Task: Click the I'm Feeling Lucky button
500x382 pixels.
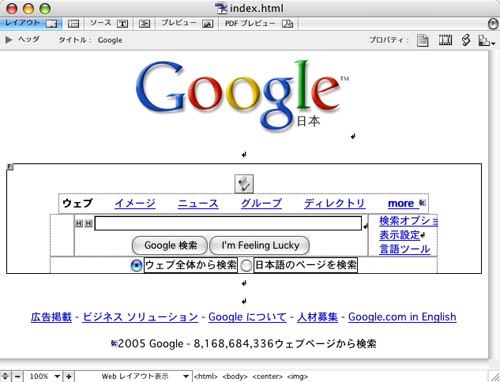Action: tap(260, 245)
